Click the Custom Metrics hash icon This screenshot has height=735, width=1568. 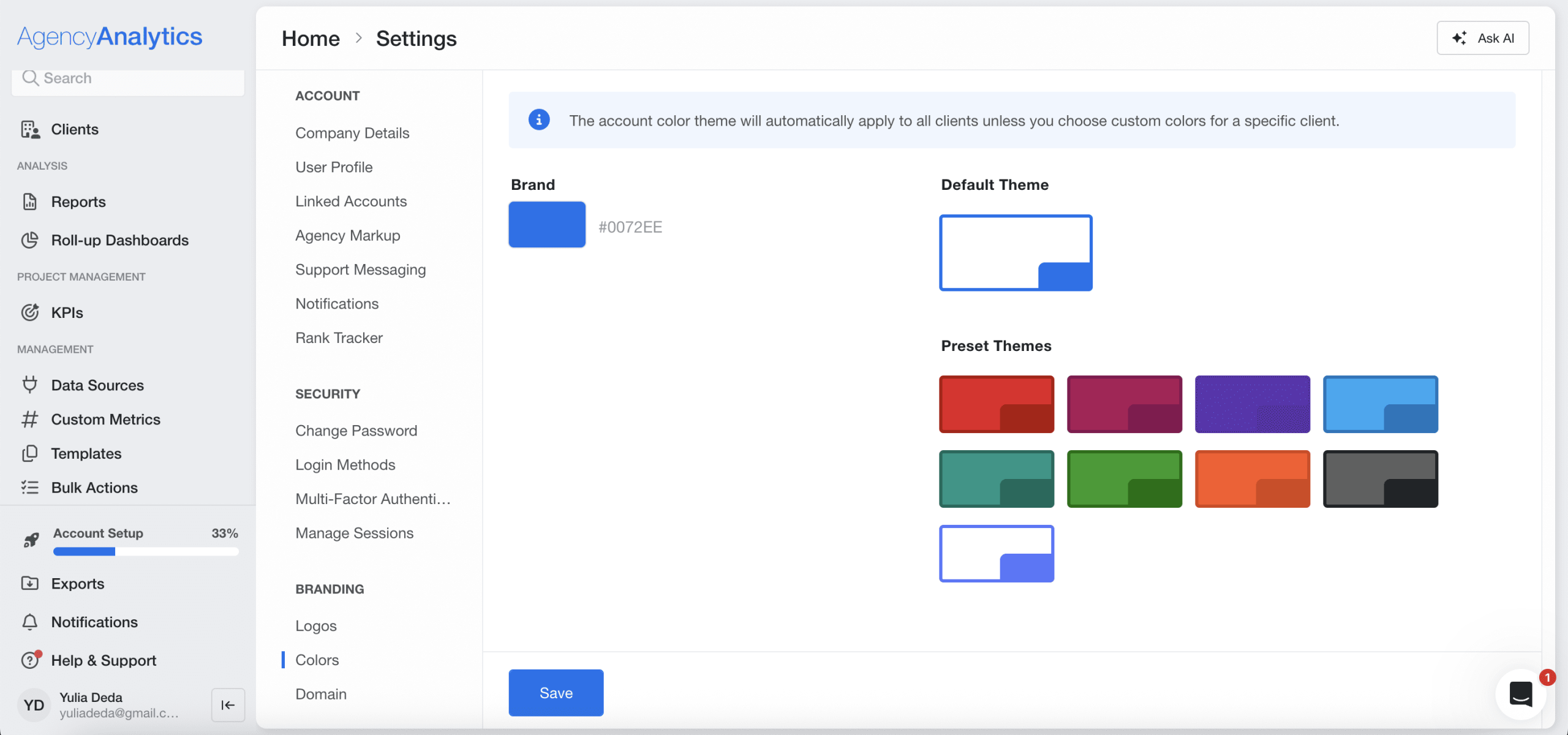click(x=30, y=419)
